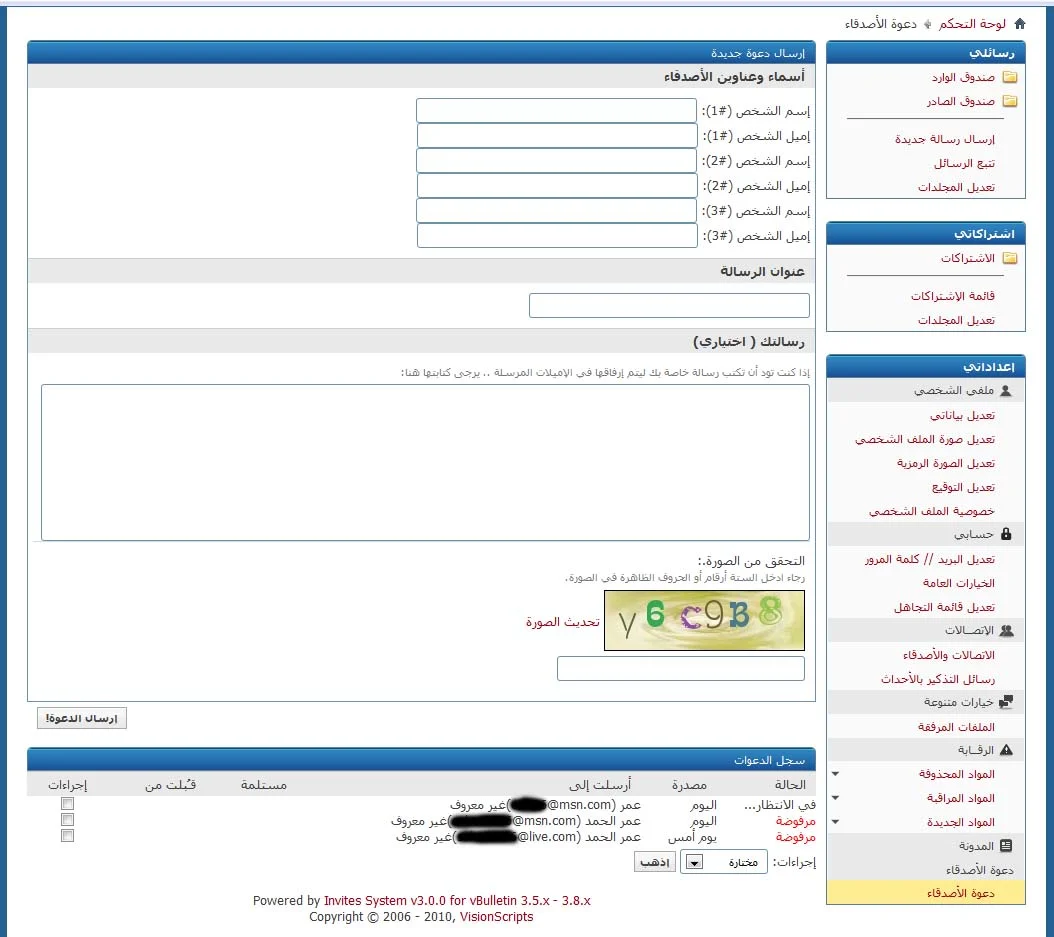Click the captcha verification image

(704, 620)
